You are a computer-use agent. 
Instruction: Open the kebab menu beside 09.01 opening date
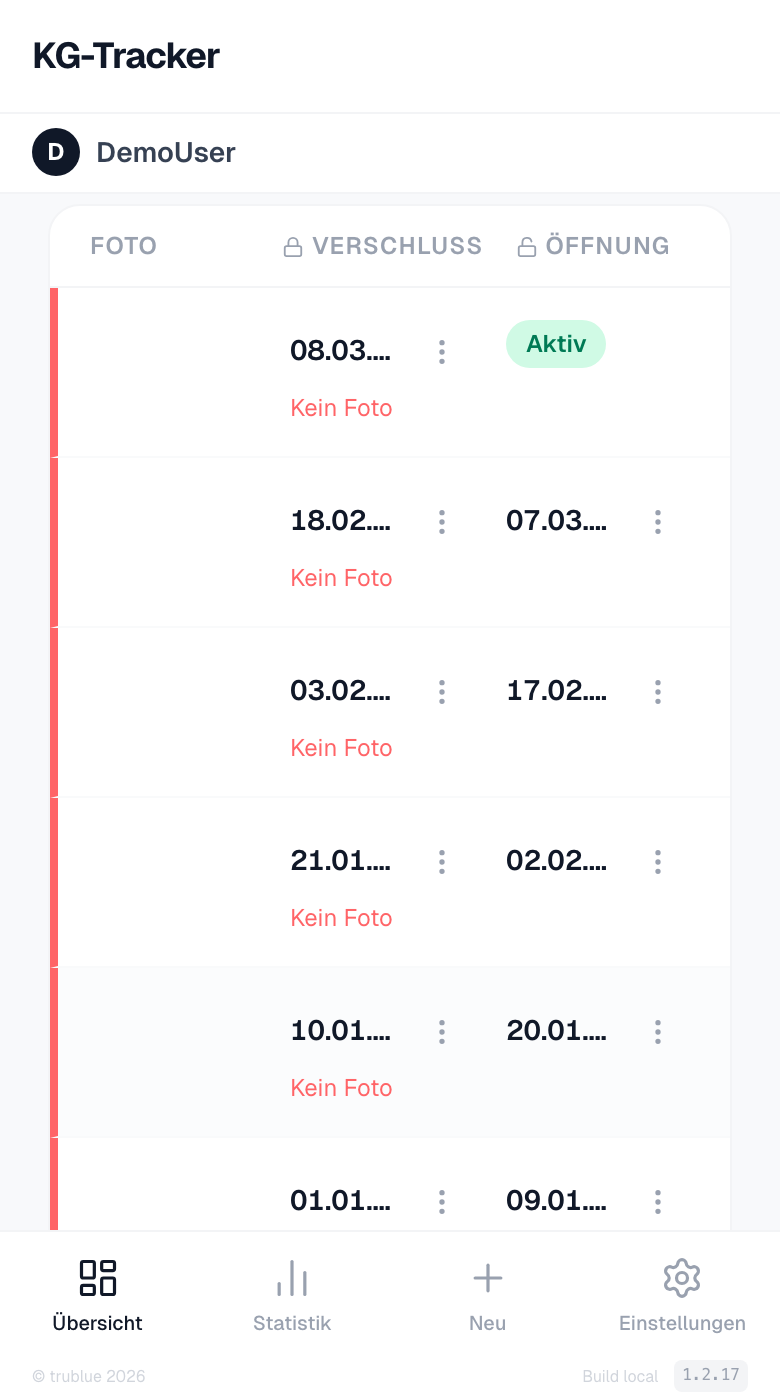pyautogui.click(x=657, y=1201)
